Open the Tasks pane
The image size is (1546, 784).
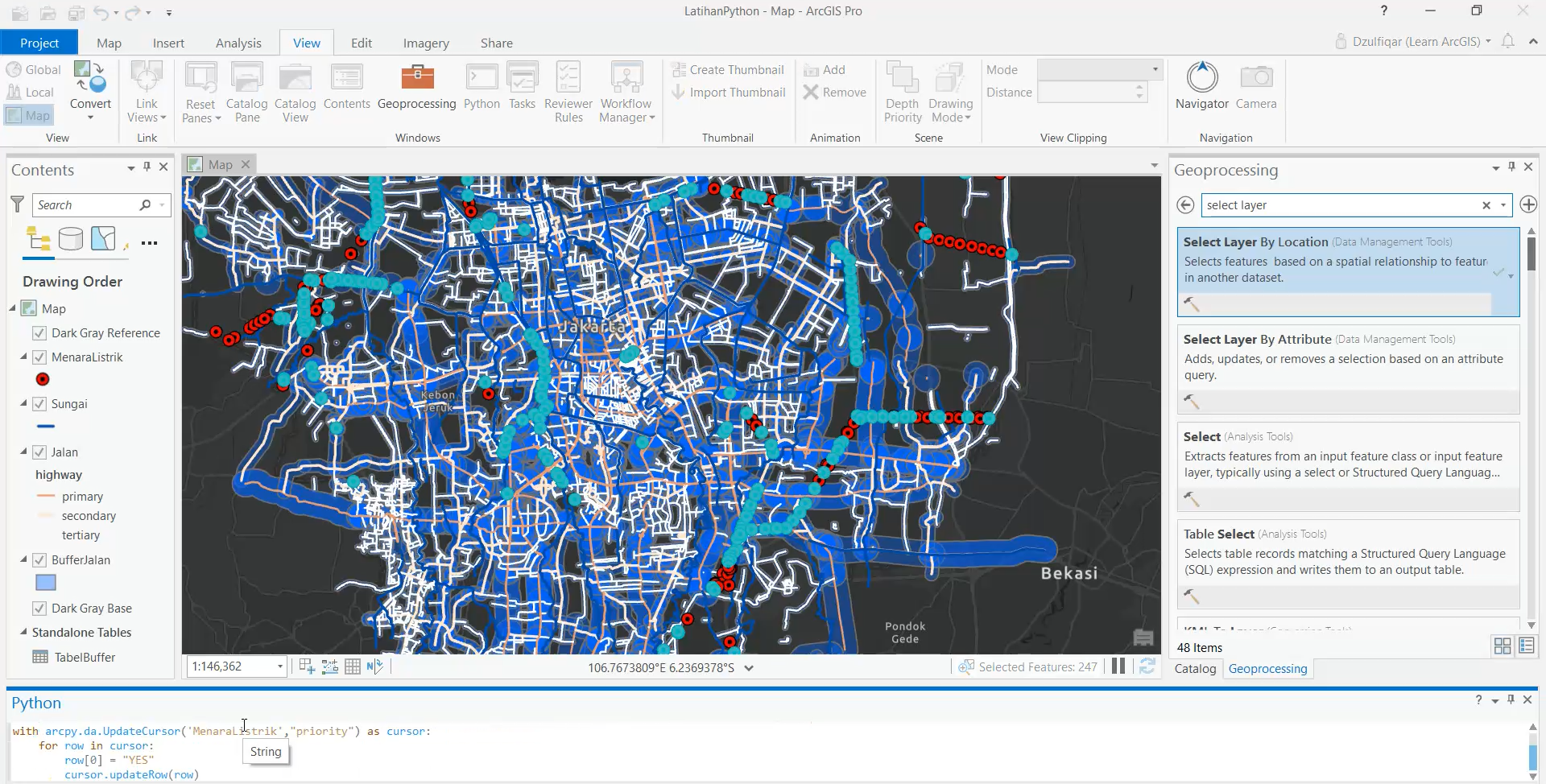(x=522, y=87)
